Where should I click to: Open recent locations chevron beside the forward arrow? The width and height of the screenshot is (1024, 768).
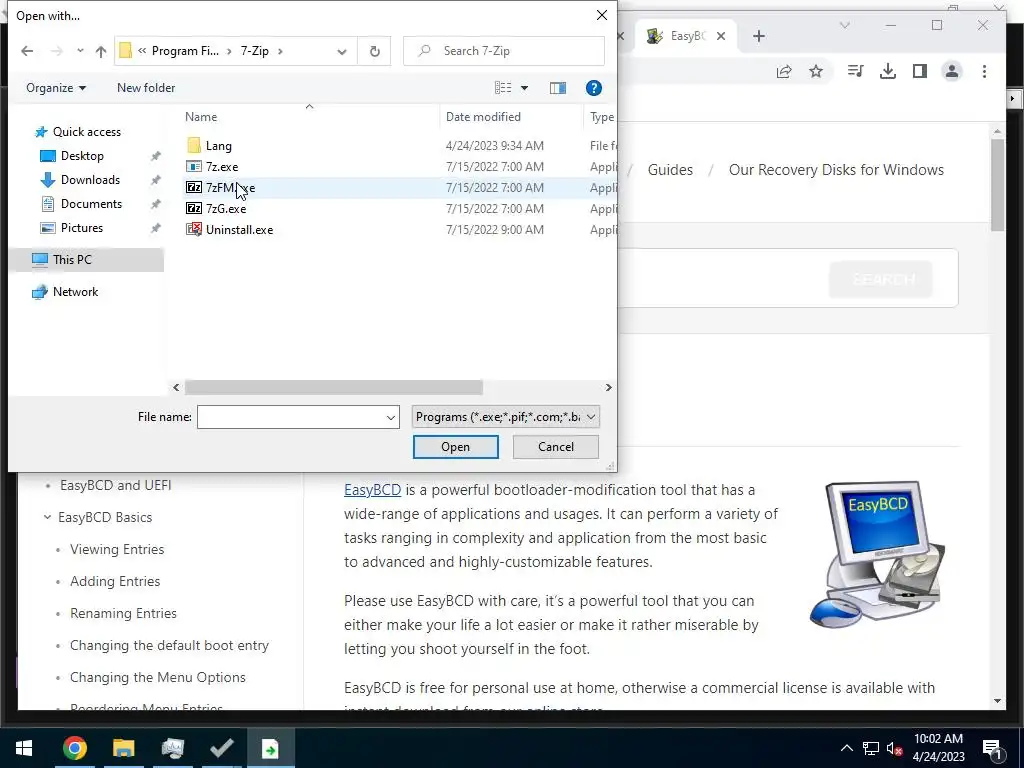(80, 51)
